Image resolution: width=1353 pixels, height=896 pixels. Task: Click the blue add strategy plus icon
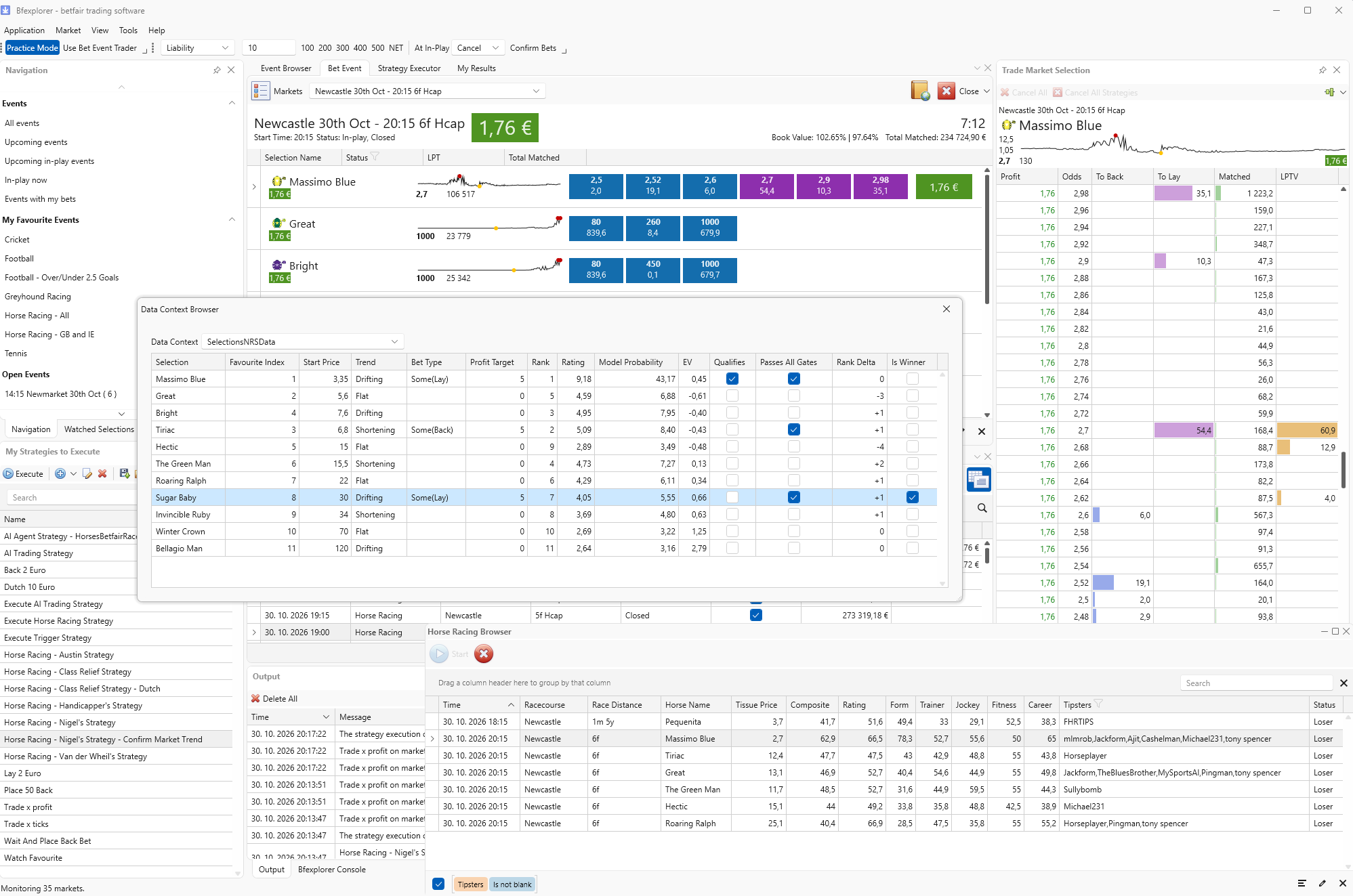[x=60, y=474]
